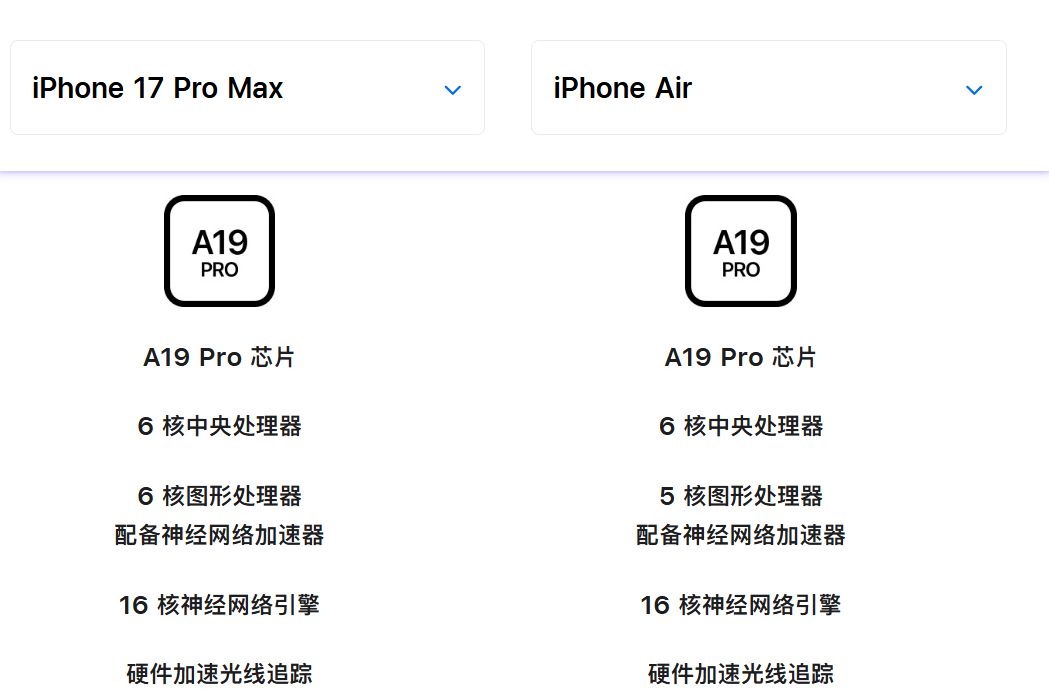Click '16 核神经网络引擎' under iPhone 17 Pro Max

pyautogui.click(x=219, y=605)
